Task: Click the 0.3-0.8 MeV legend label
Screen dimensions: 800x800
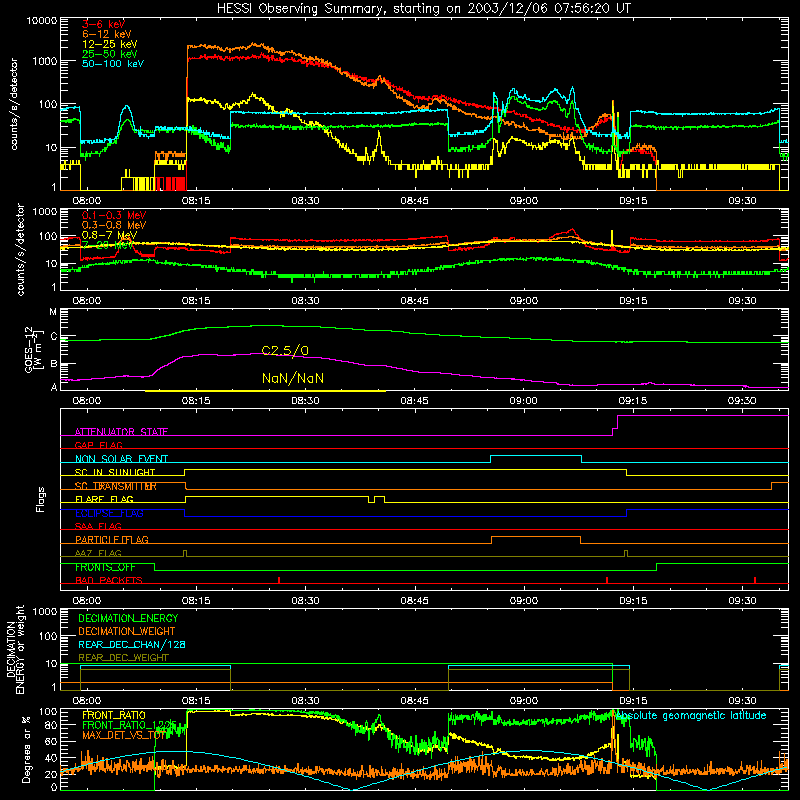Action: pos(114,225)
